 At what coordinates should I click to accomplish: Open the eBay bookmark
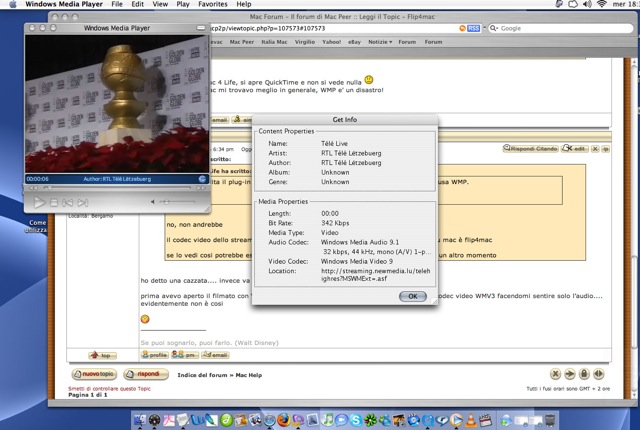click(354, 42)
